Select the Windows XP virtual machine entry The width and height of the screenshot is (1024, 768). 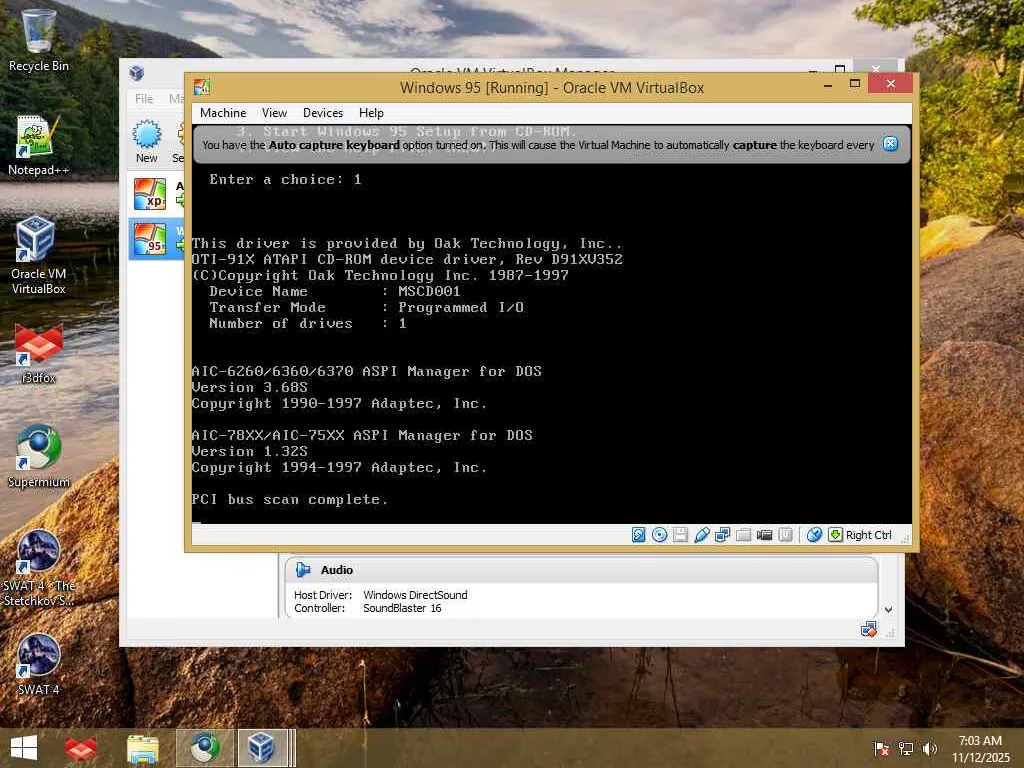pos(156,195)
